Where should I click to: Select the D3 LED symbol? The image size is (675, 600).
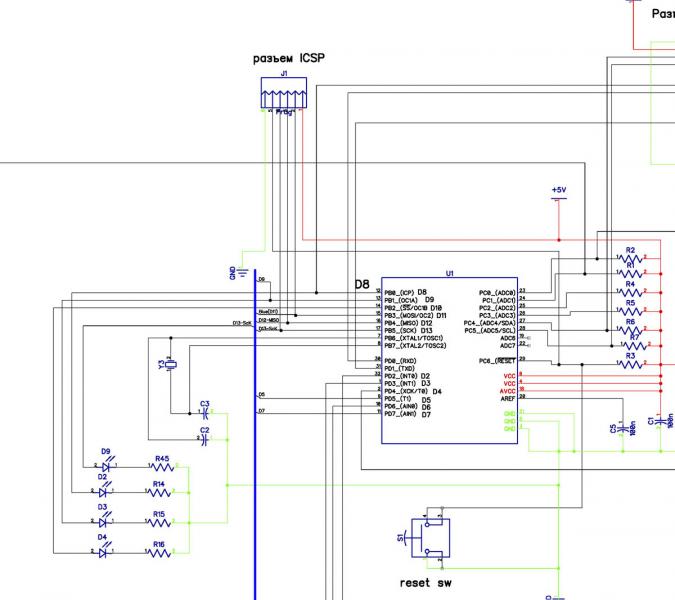point(105,522)
